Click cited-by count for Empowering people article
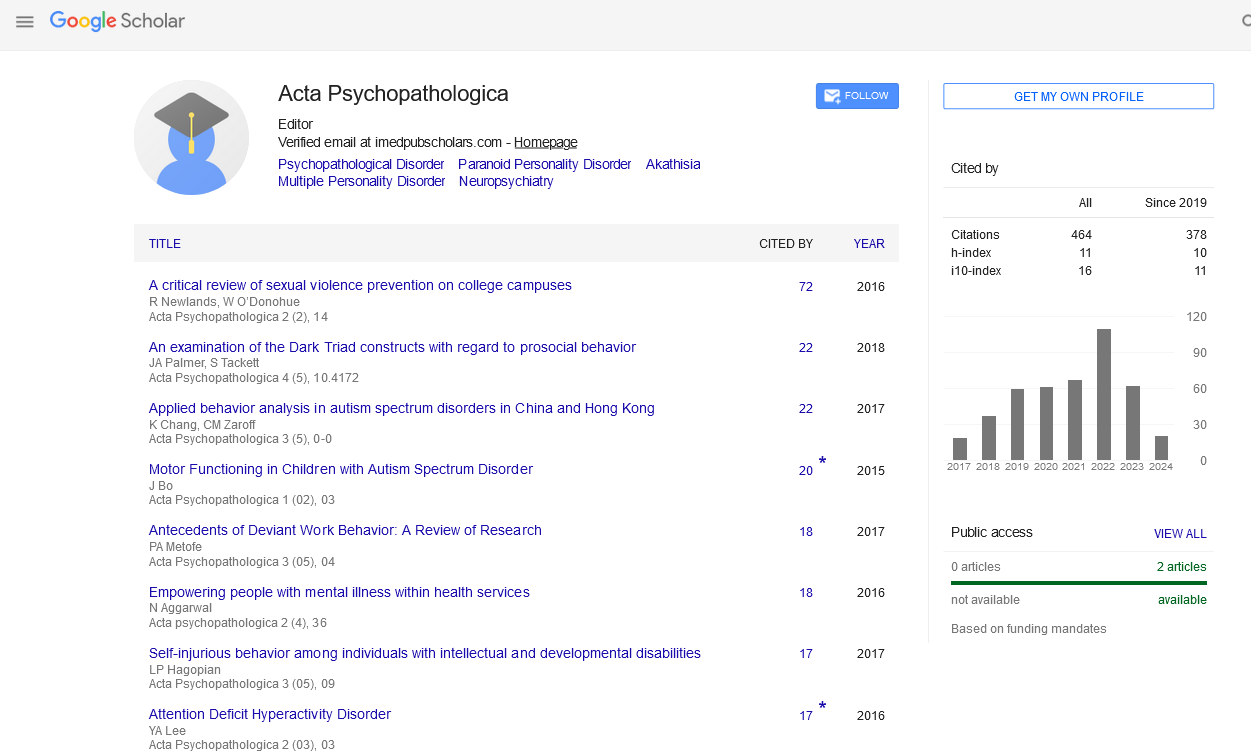 [806, 593]
